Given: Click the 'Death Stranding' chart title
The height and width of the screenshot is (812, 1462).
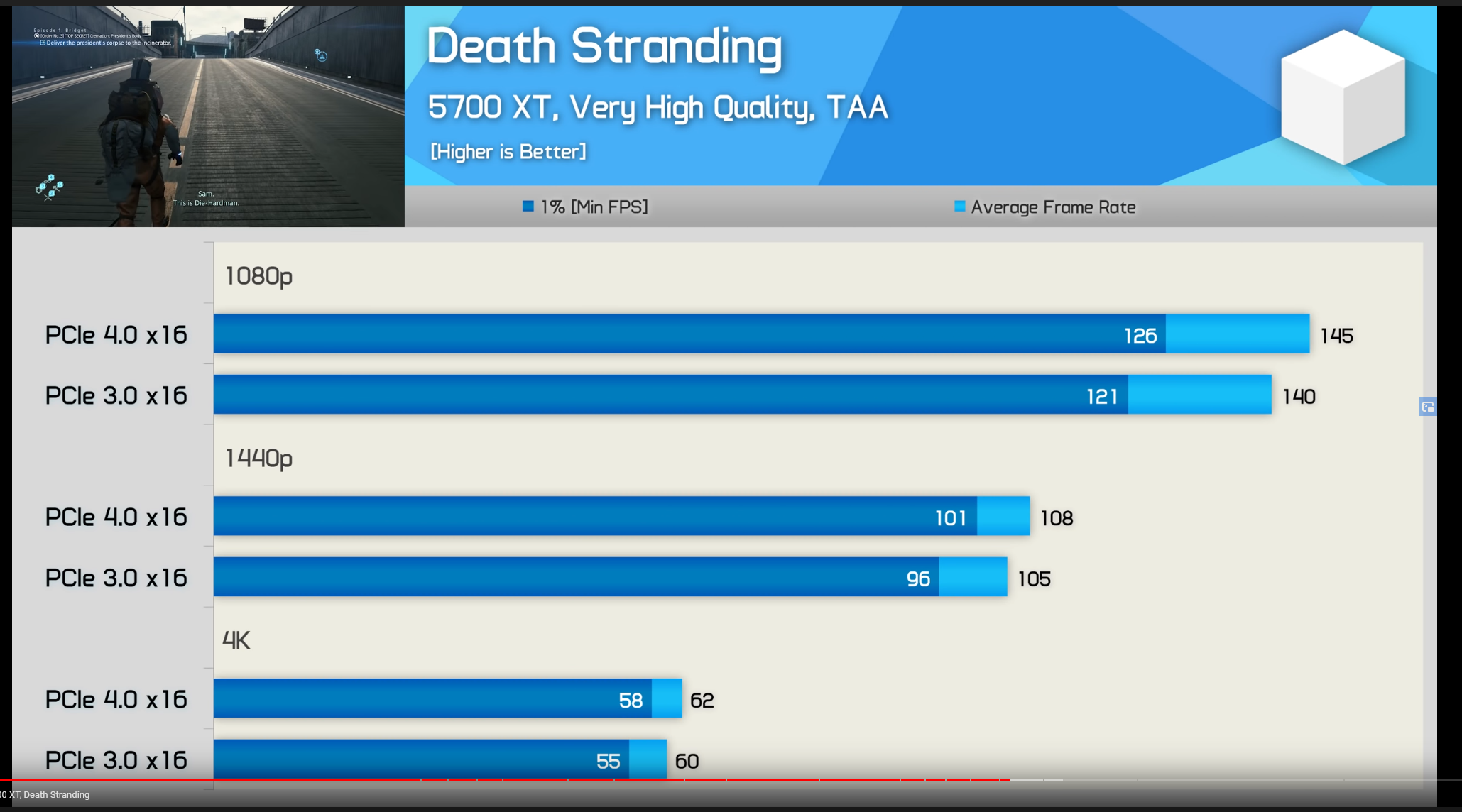Looking at the screenshot, I should 604,47.
